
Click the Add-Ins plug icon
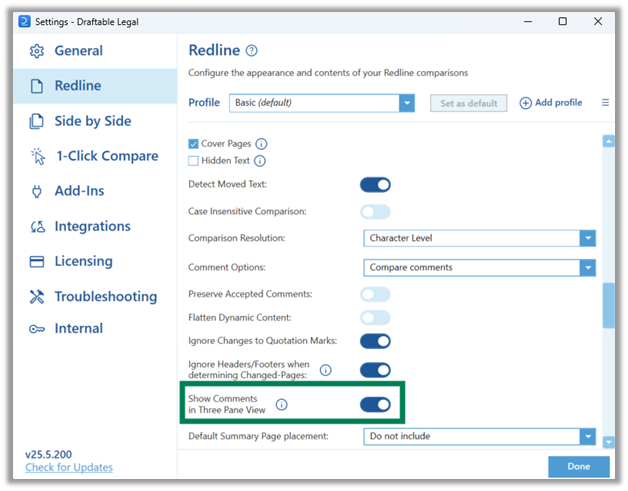click(x=36, y=191)
